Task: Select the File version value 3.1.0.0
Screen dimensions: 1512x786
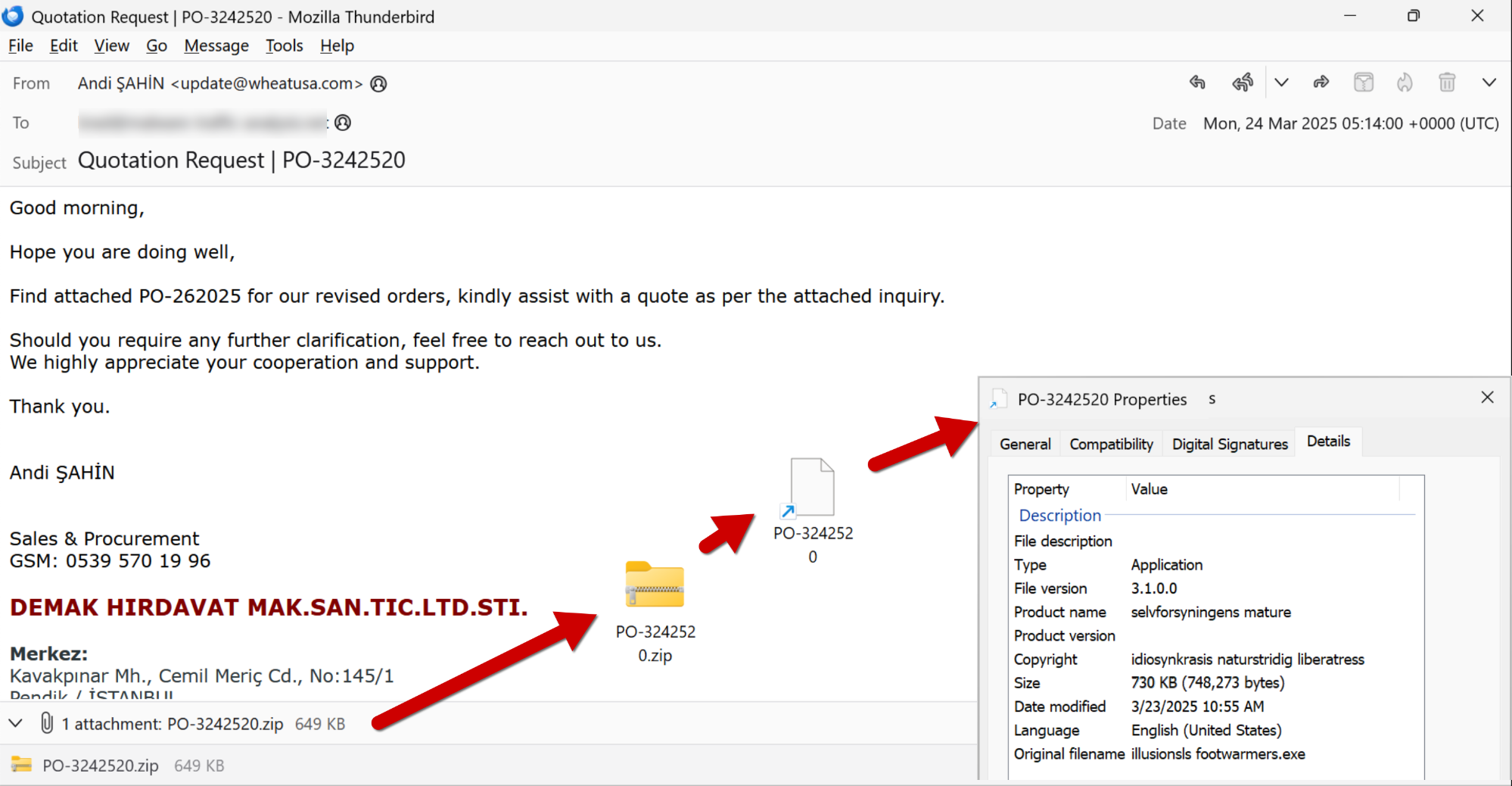Action: [x=1153, y=588]
